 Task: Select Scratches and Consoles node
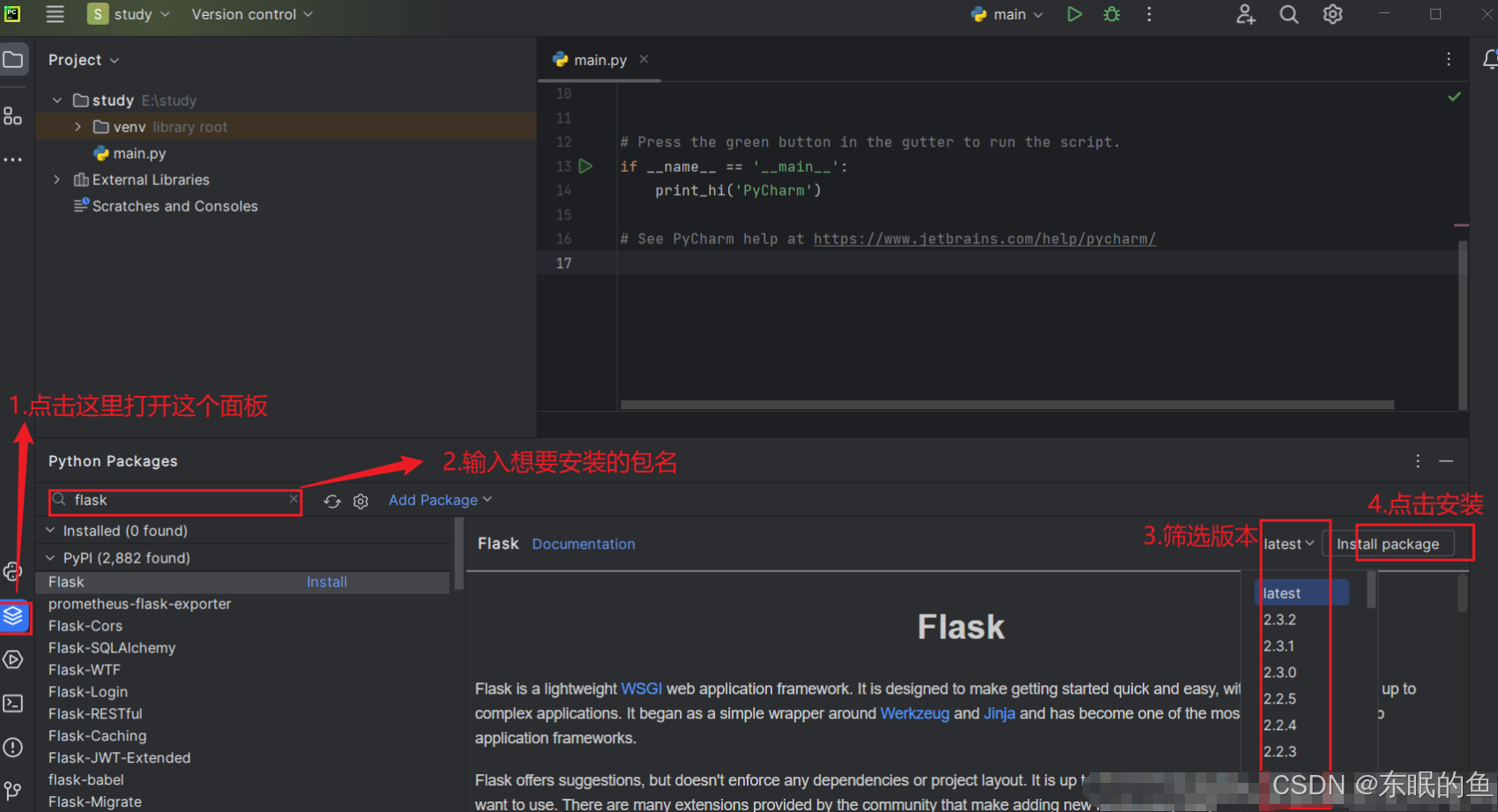click(175, 206)
